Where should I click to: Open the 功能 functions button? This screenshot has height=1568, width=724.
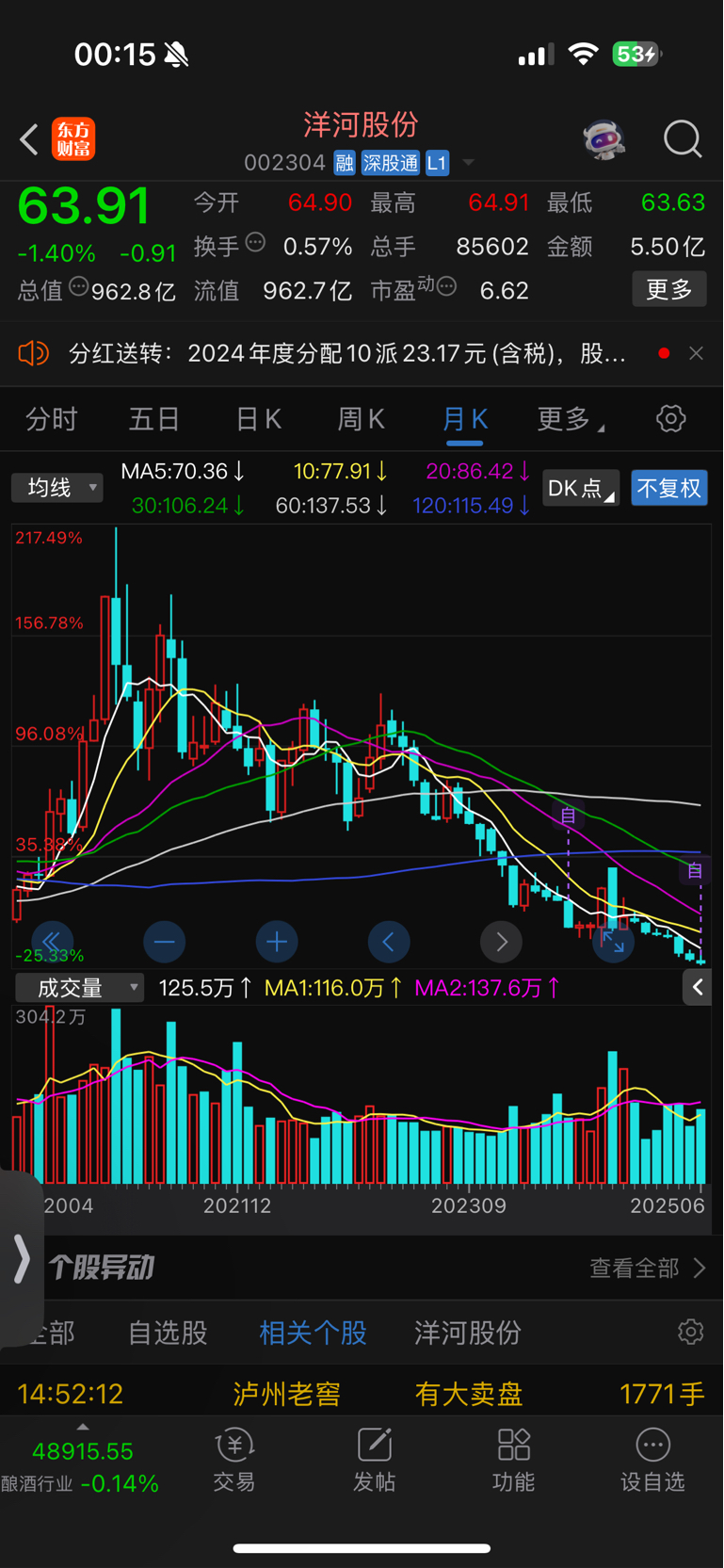click(514, 1460)
